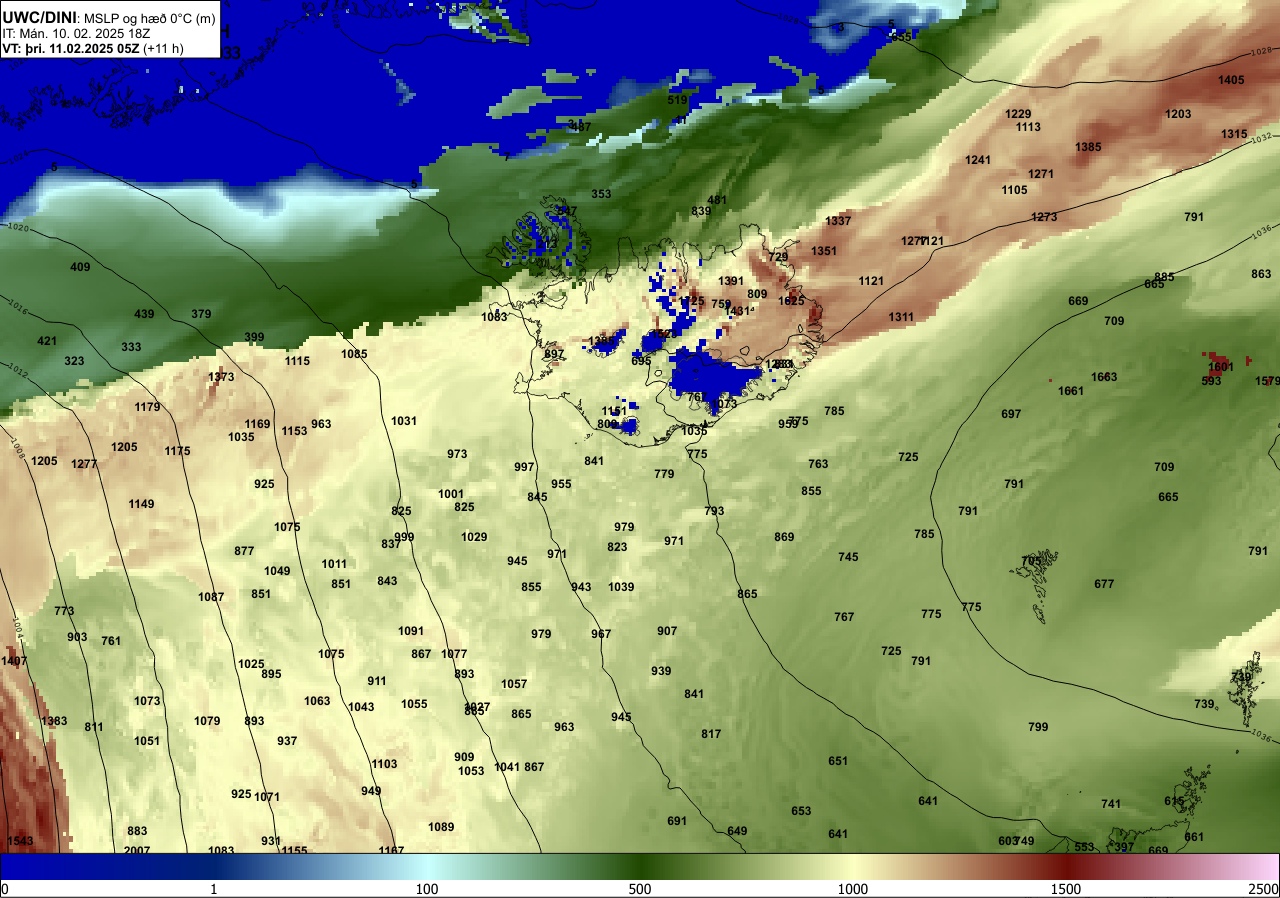1280x898 pixels.
Task: Click the map value 399
Action: 254,337
